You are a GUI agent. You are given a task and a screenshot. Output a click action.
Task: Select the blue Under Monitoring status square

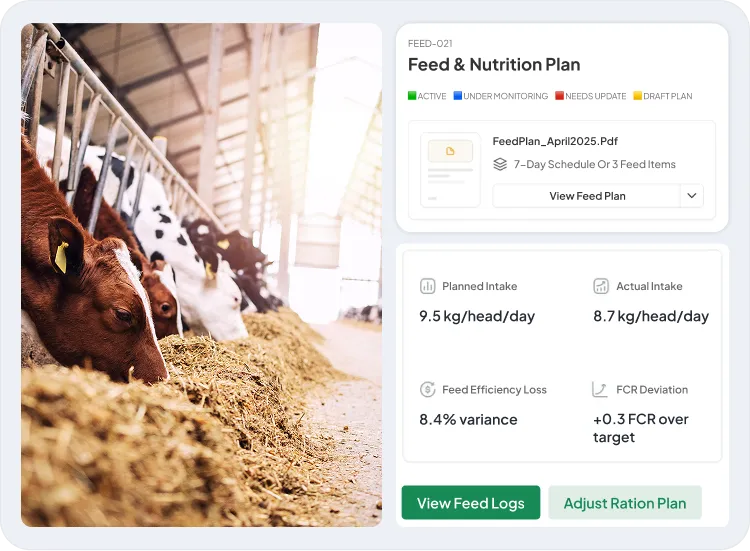click(x=458, y=96)
